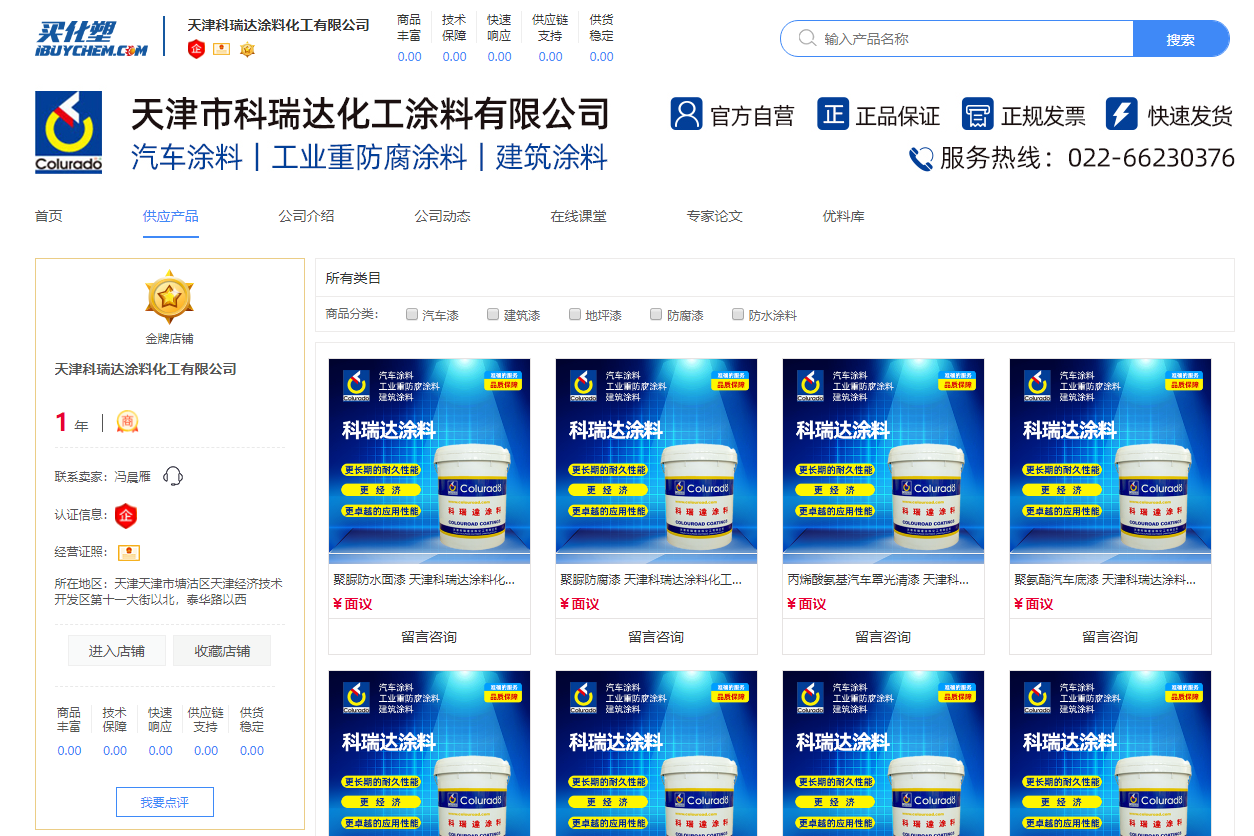The width and height of the screenshot is (1254, 836).
Task: Click 留言咨询 under 聚氨酯汽车底漆
Action: 1110,637
